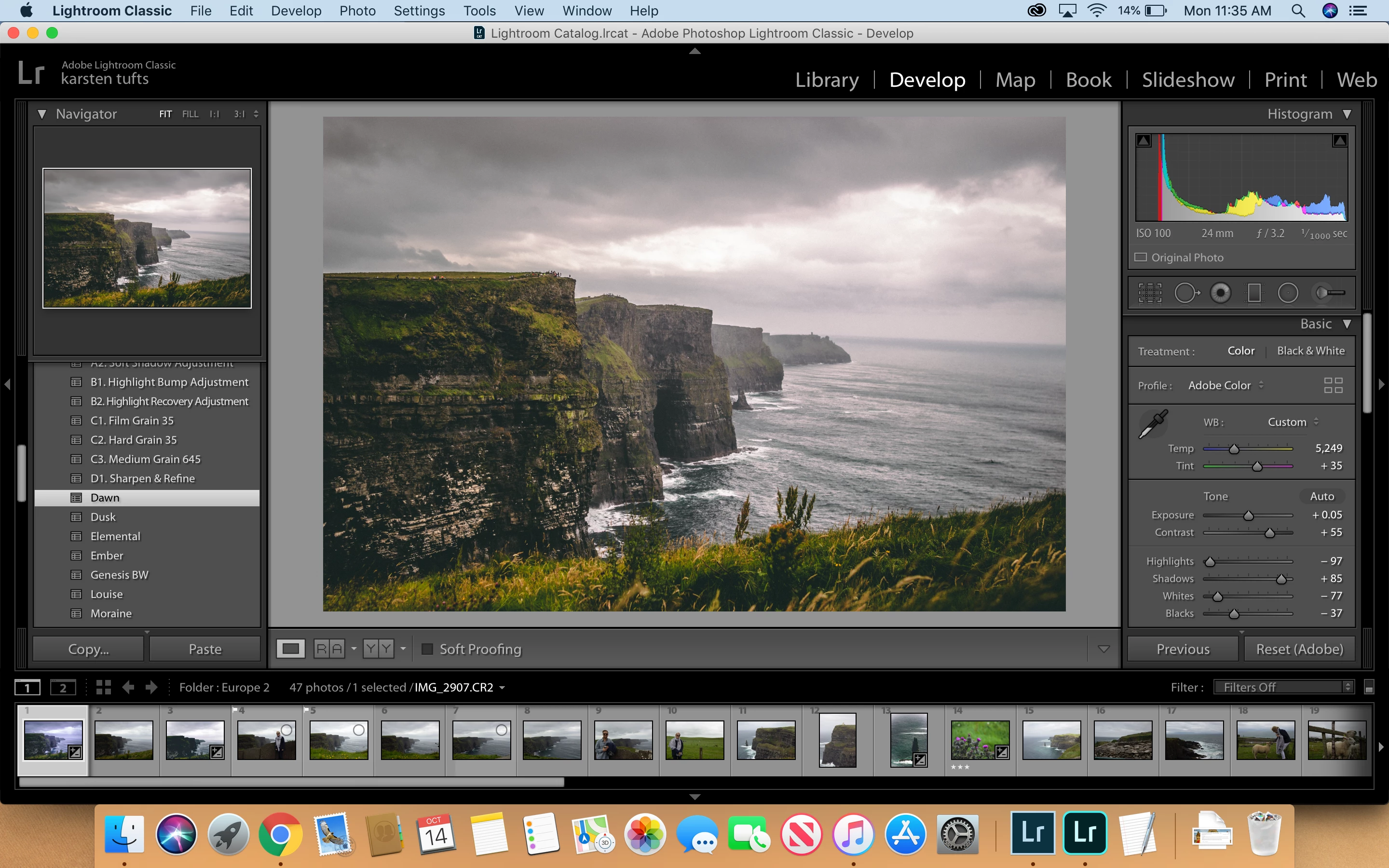Pick the White Balance eyedropper

tap(1153, 424)
